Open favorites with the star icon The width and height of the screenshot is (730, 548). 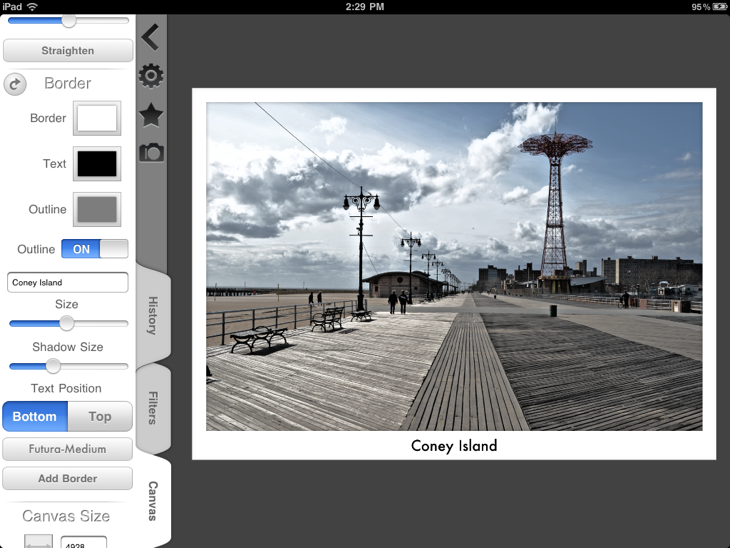tap(151, 115)
